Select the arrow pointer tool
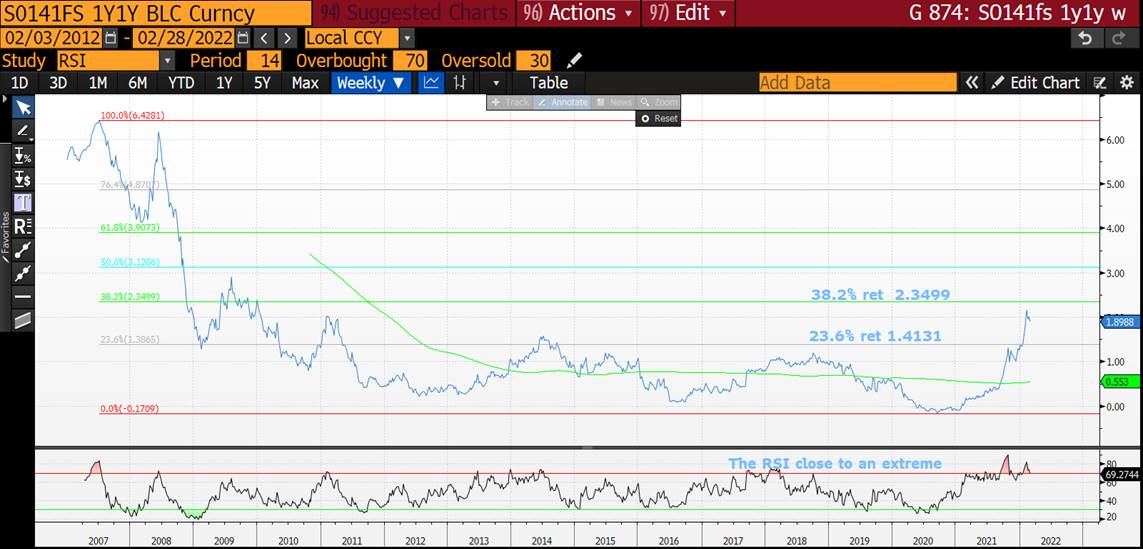 [x=23, y=109]
